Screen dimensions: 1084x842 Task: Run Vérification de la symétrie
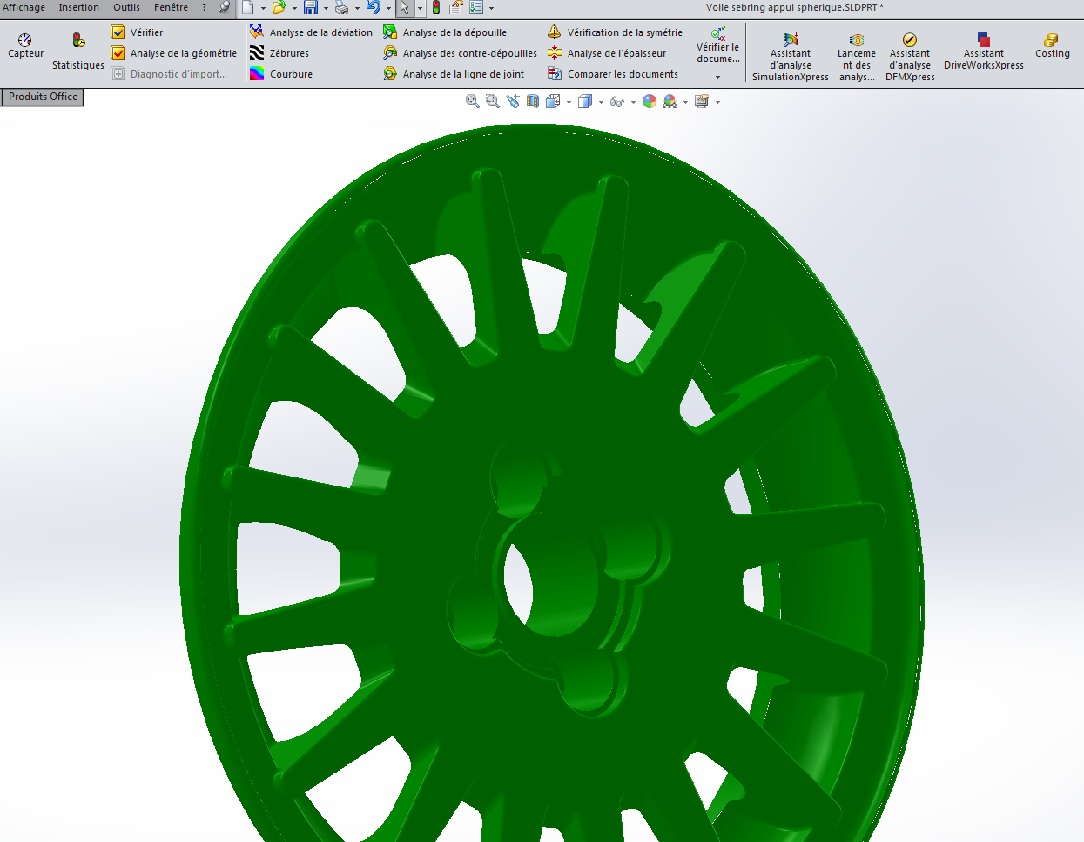click(x=615, y=32)
